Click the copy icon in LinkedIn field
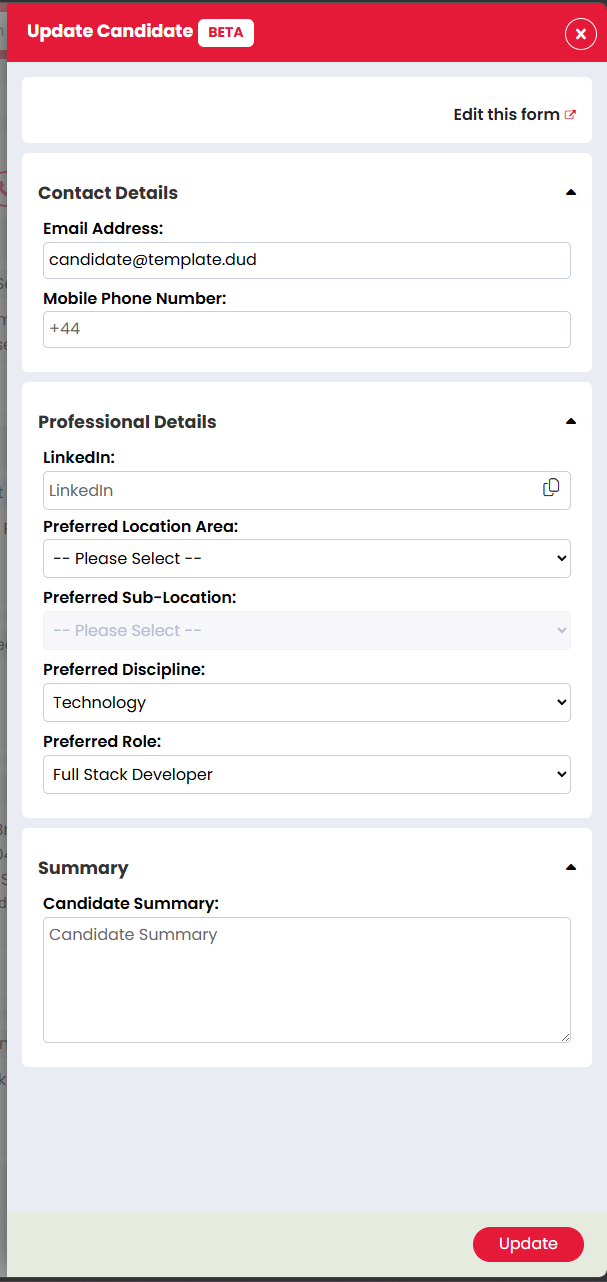The height and width of the screenshot is (1282, 607). pyautogui.click(x=551, y=488)
